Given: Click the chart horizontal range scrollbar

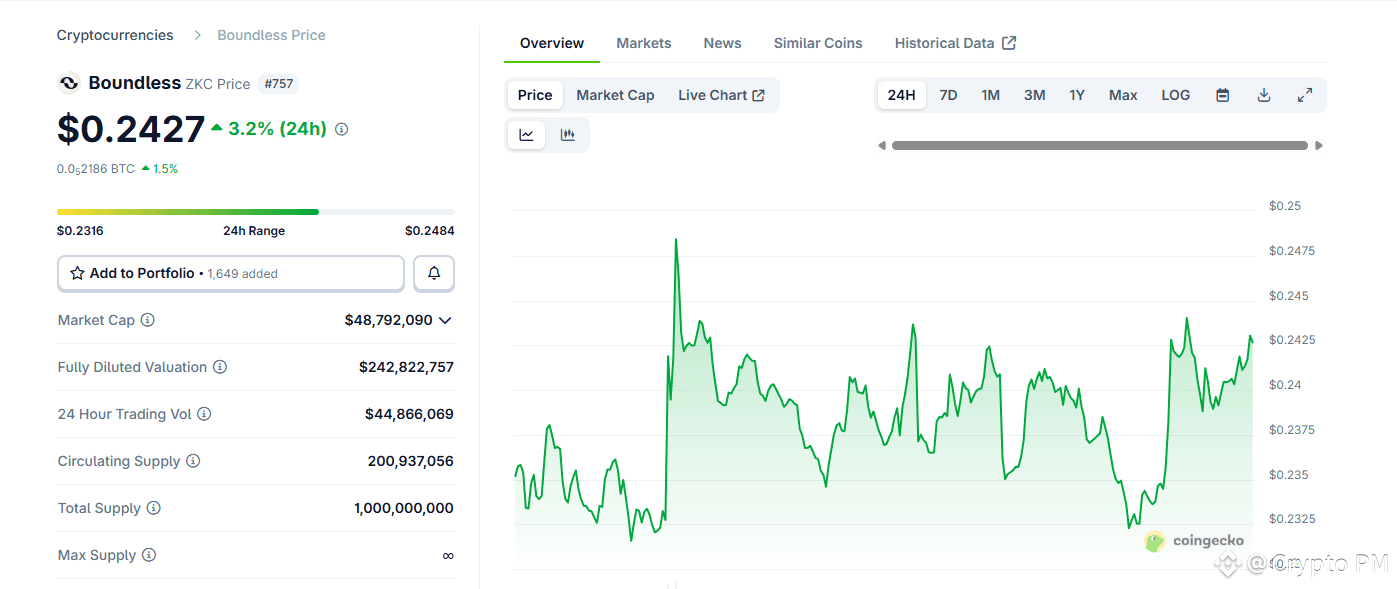Looking at the screenshot, I should 1099,146.
